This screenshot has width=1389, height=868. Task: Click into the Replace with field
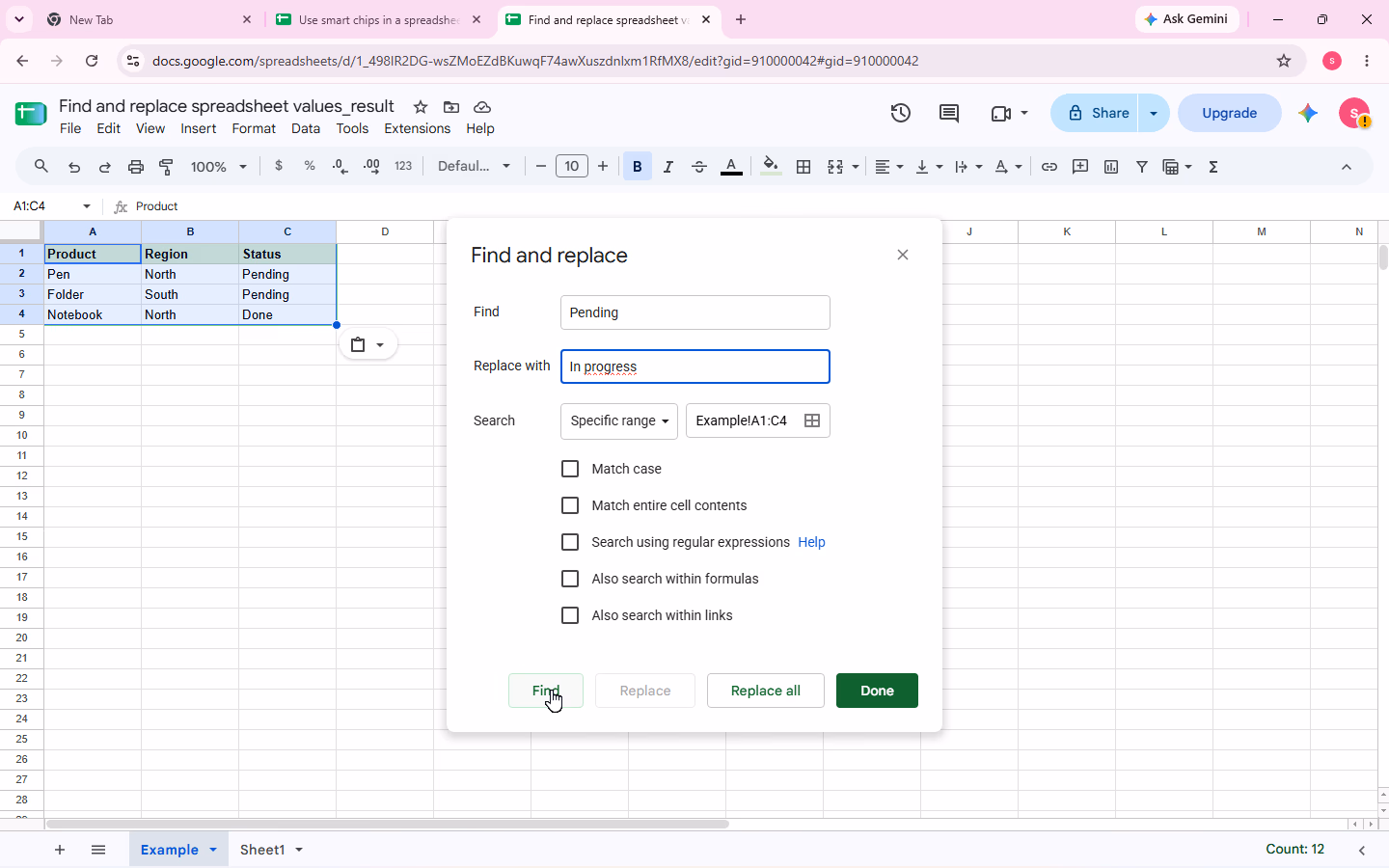click(695, 366)
